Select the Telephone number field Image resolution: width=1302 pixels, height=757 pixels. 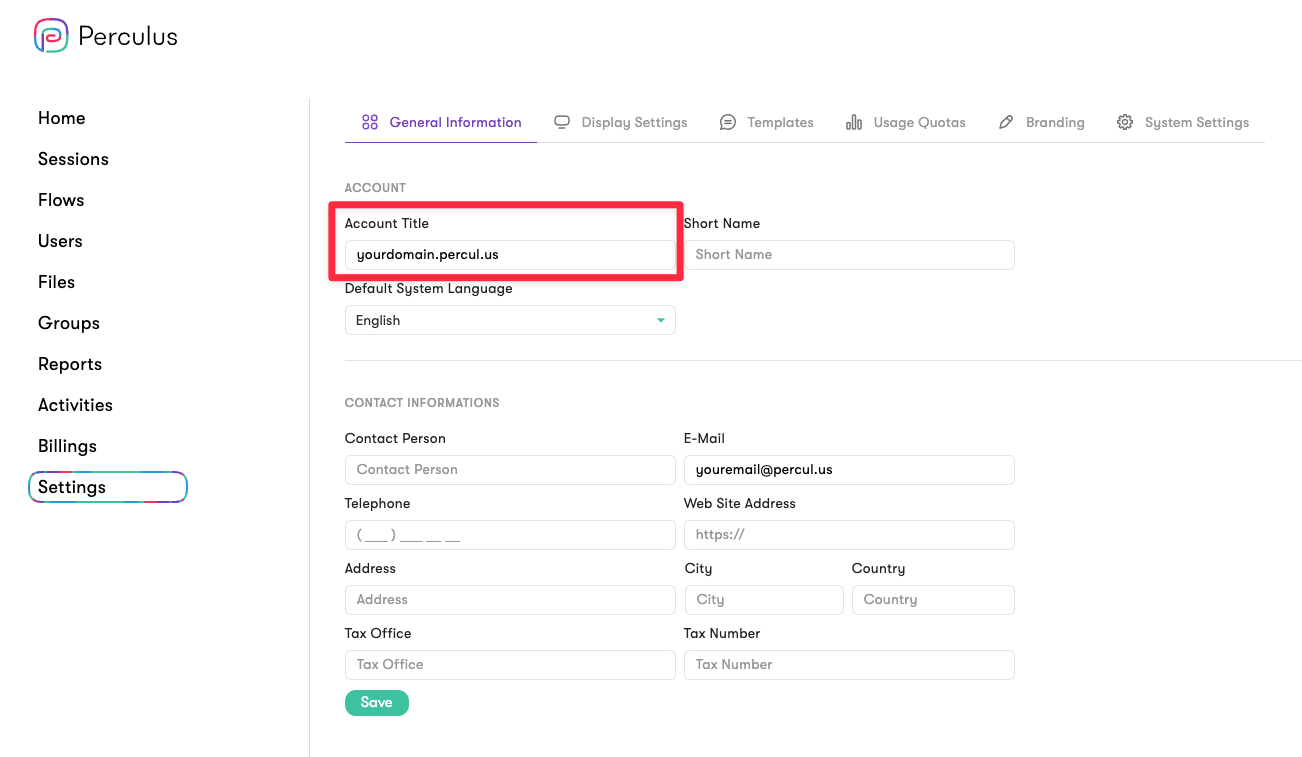(510, 535)
